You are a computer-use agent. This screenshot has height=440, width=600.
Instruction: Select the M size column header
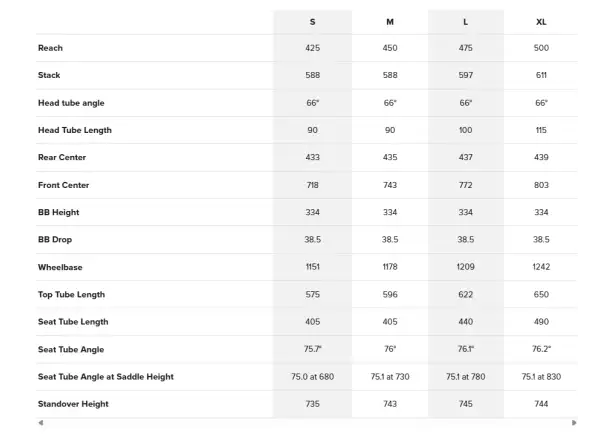[390, 22]
